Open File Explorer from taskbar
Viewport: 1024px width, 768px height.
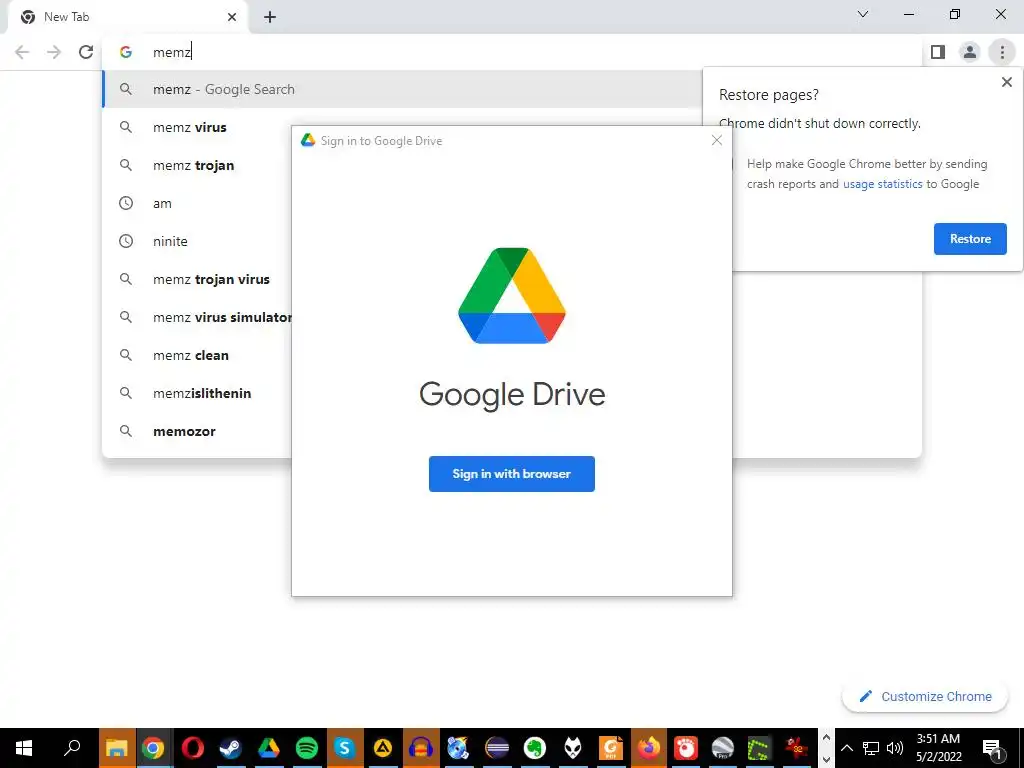116,748
